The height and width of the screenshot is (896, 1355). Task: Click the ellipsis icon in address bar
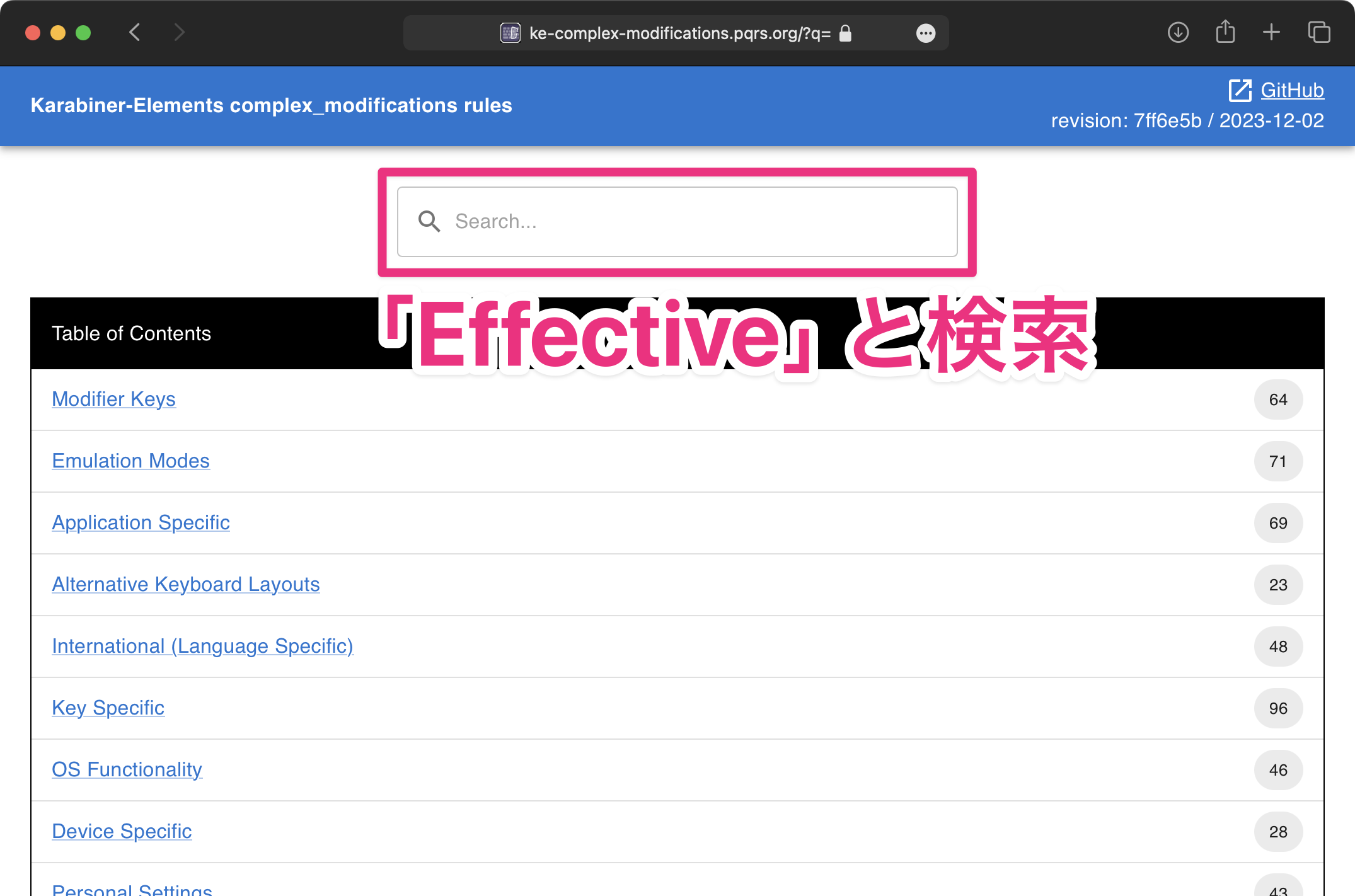(925, 33)
